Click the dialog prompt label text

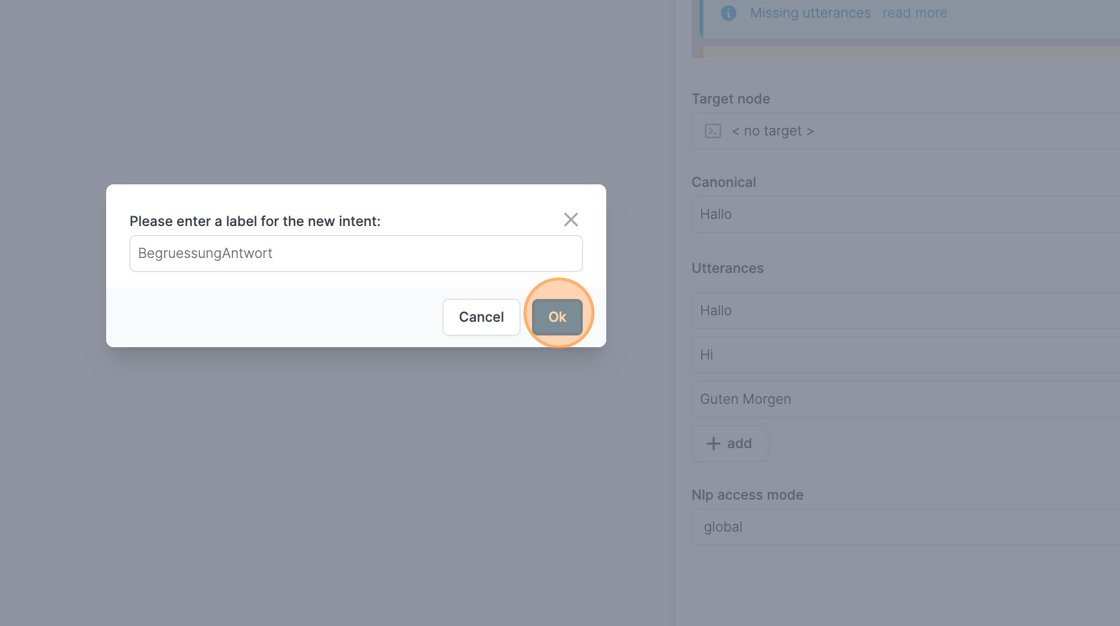[x=255, y=222]
